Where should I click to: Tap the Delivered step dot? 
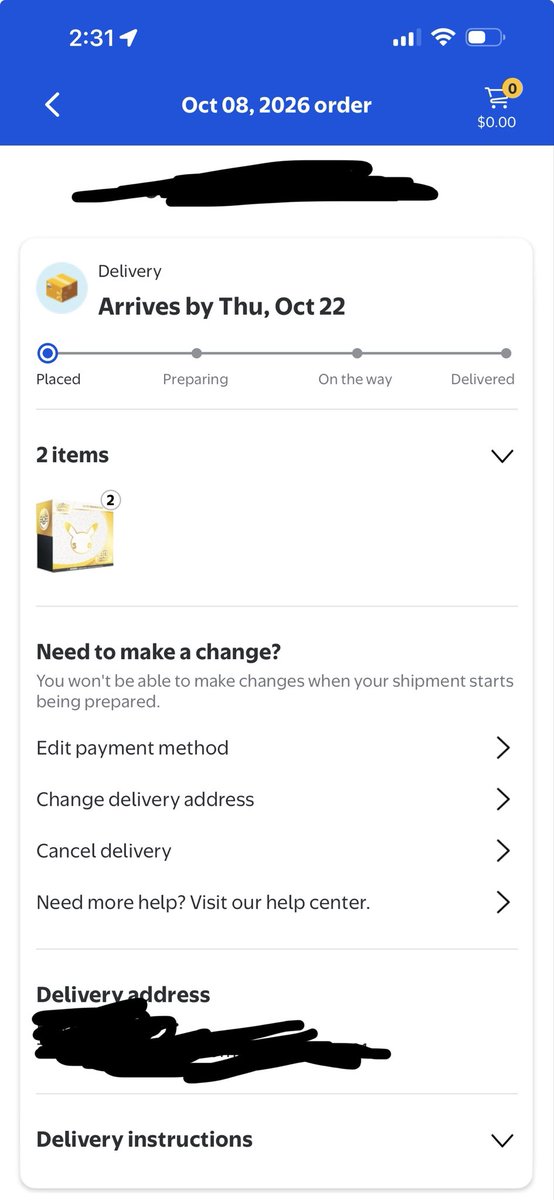click(x=506, y=353)
